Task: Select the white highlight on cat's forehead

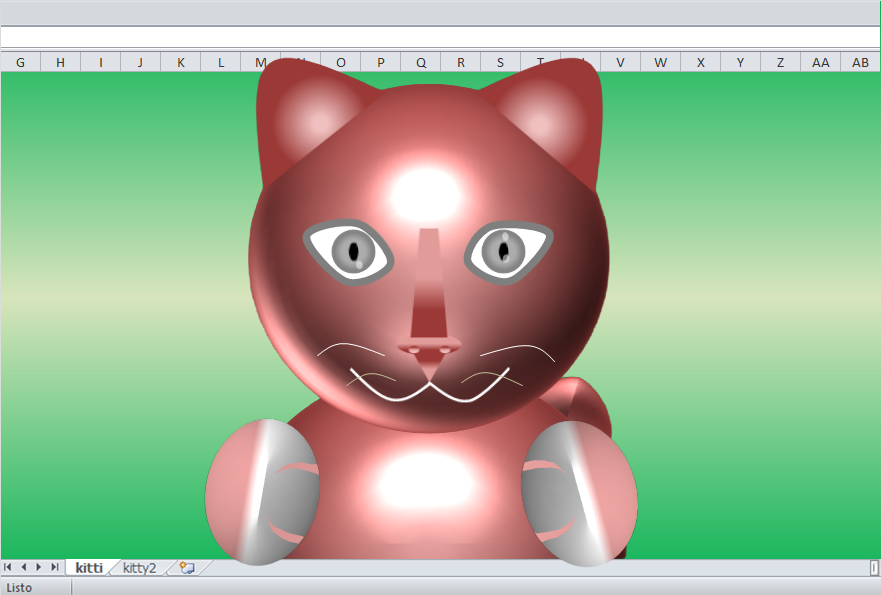Action: click(x=425, y=196)
